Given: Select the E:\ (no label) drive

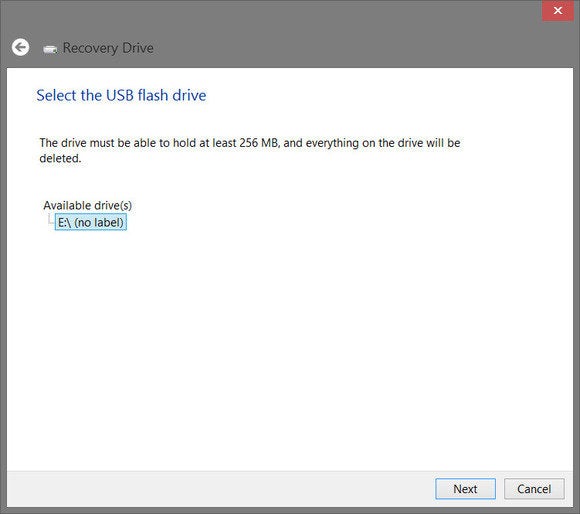Looking at the screenshot, I should [91, 222].
